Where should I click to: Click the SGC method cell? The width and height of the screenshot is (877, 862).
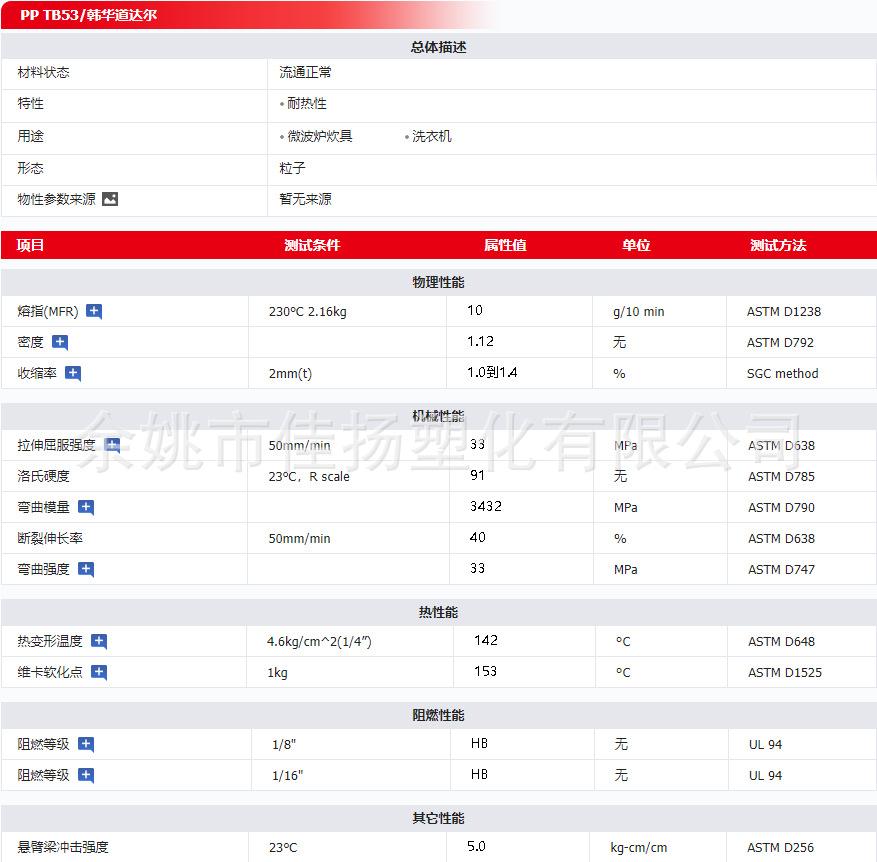782,373
